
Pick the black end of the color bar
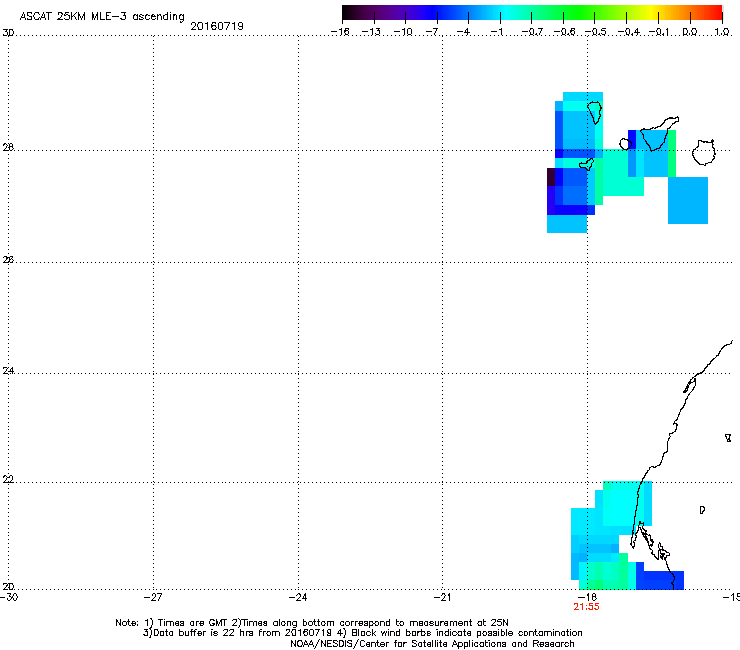(x=346, y=13)
